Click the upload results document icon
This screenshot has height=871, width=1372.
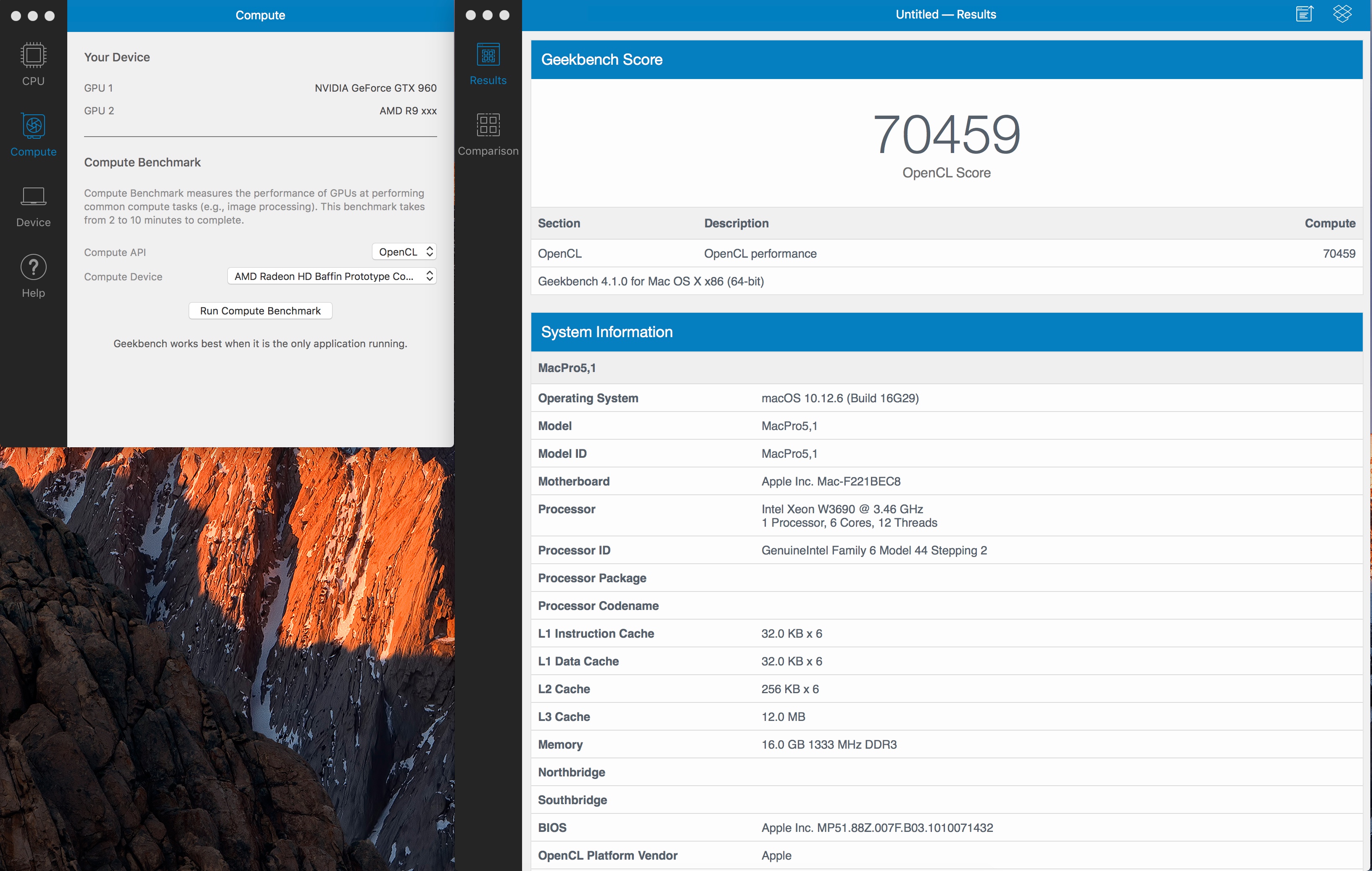(x=1303, y=14)
